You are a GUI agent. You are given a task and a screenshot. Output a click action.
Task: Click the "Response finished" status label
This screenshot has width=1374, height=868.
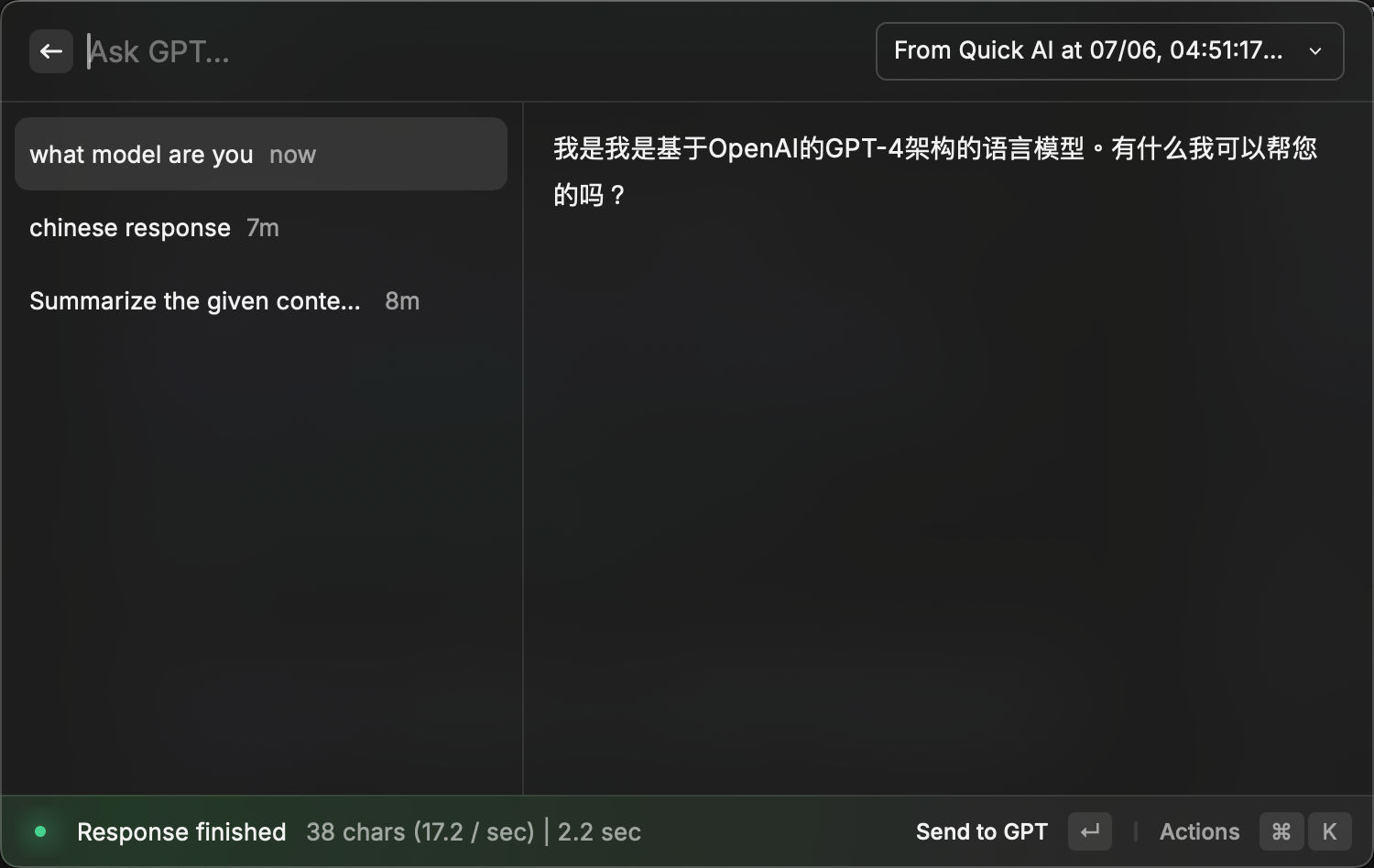180,831
